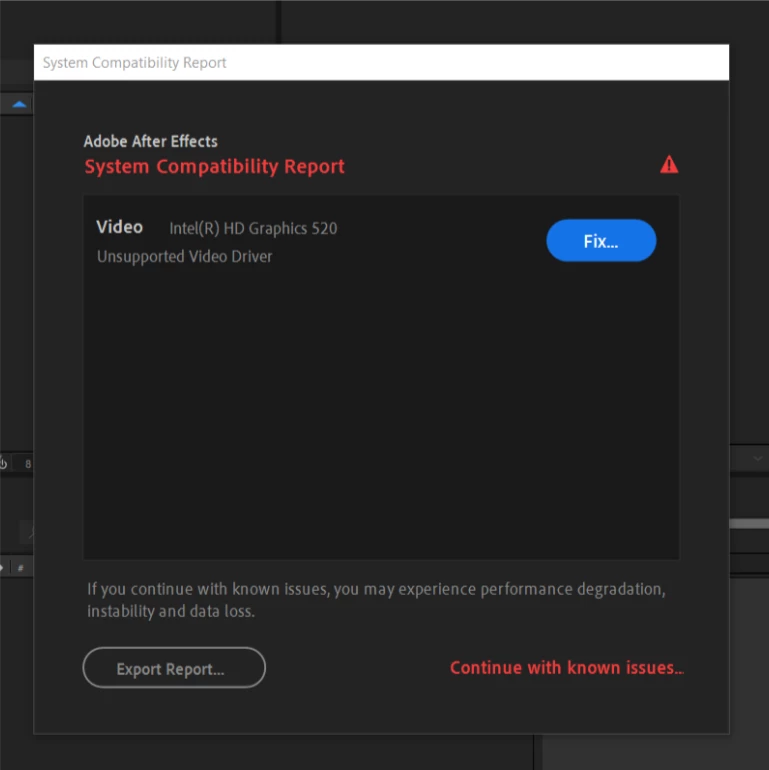The height and width of the screenshot is (770, 769).
Task: Click the performance degradation warning text
Action: click(x=376, y=600)
